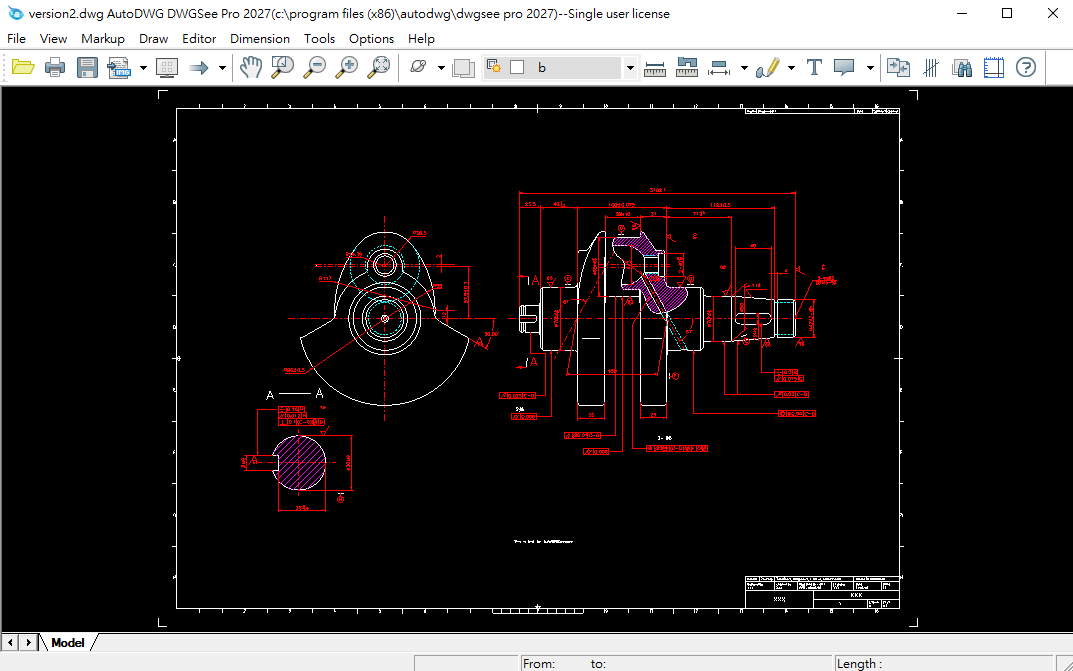This screenshot has width=1073, height=671.
Task: Select the Pan hand tool
Action: (250, 68)
